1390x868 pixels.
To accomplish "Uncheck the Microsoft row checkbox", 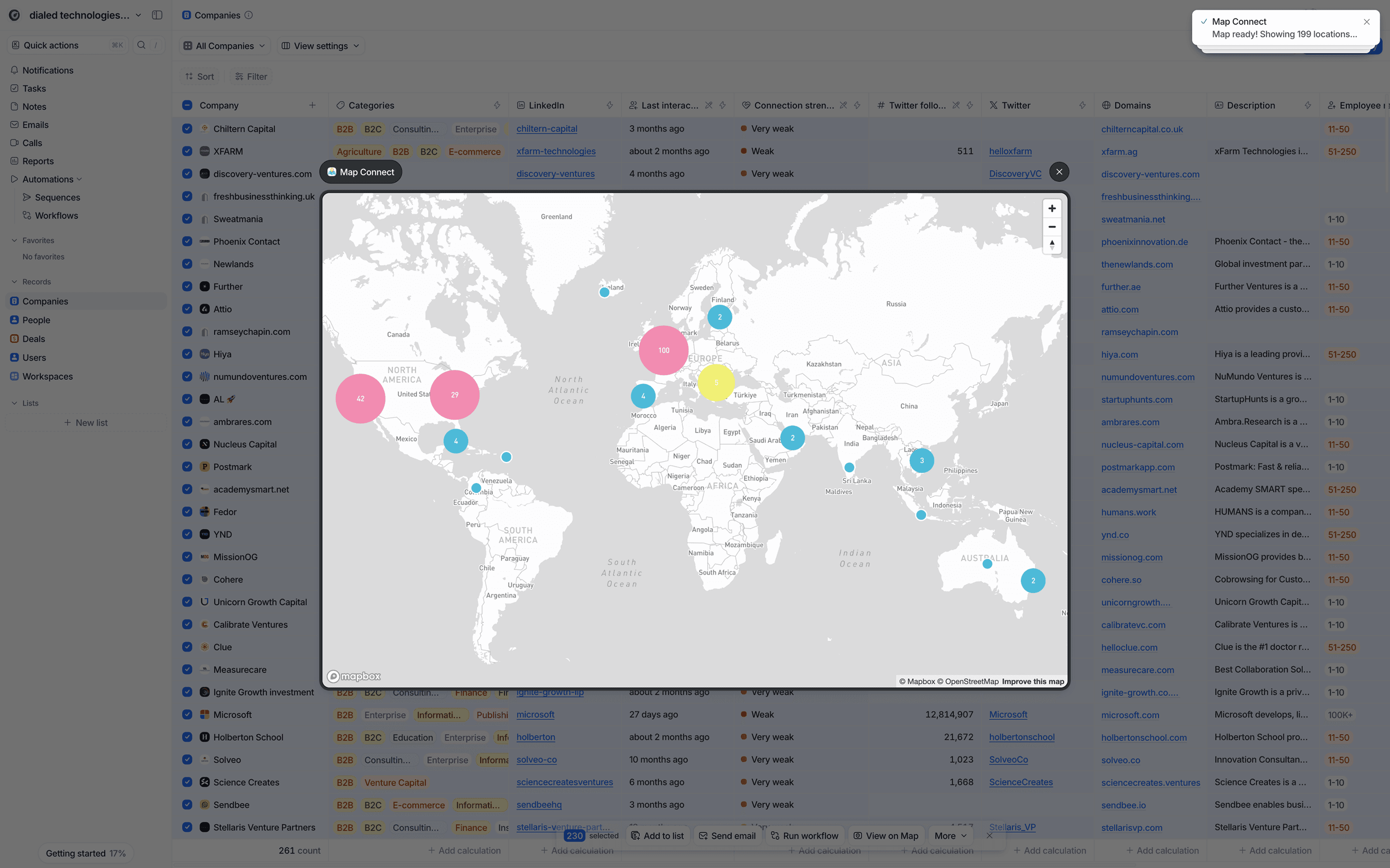I will [x=187, y=714].
